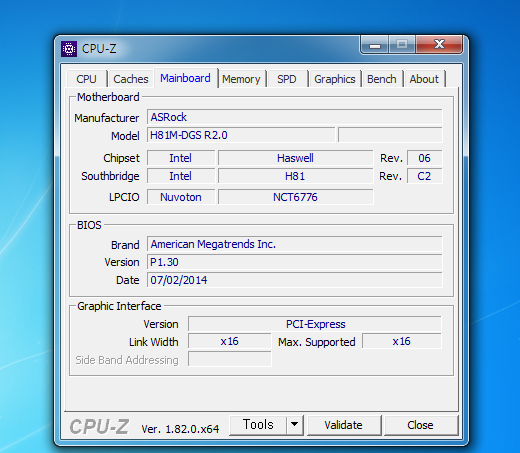Click the NCT6776 LPCIO model value

pyautogui.click(x=295, y=197)
